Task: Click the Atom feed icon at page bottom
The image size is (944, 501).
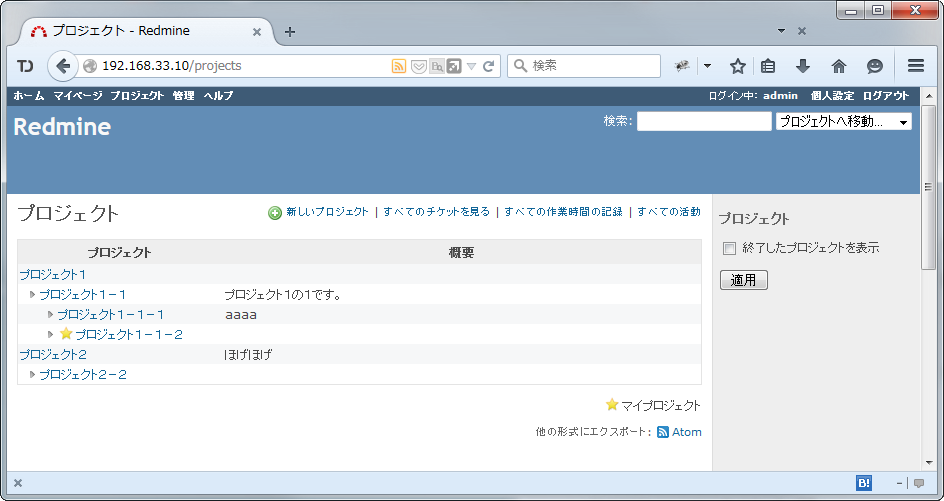Action: point(663,432)
